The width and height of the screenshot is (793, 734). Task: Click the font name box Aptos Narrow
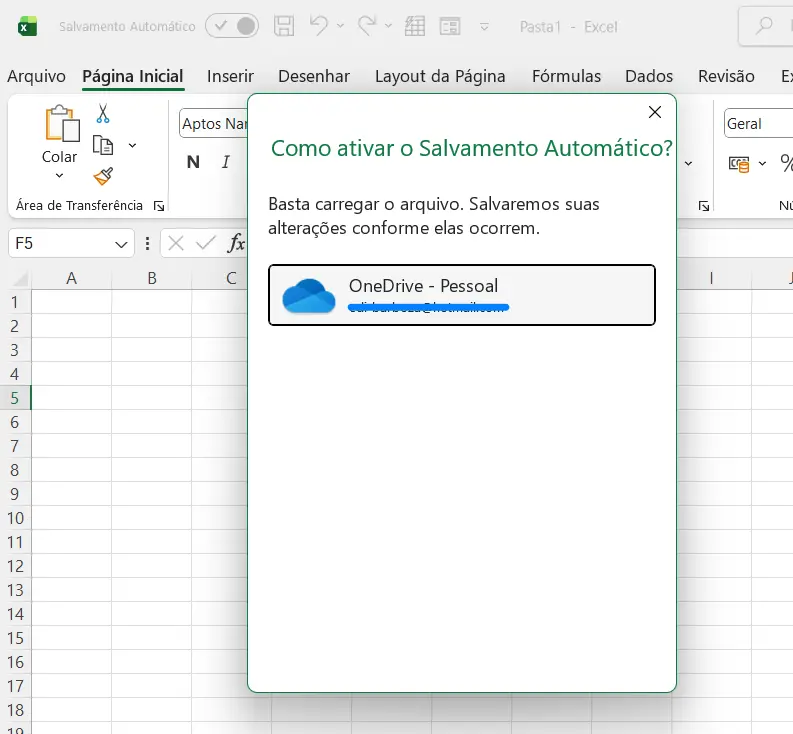point(213,123)
